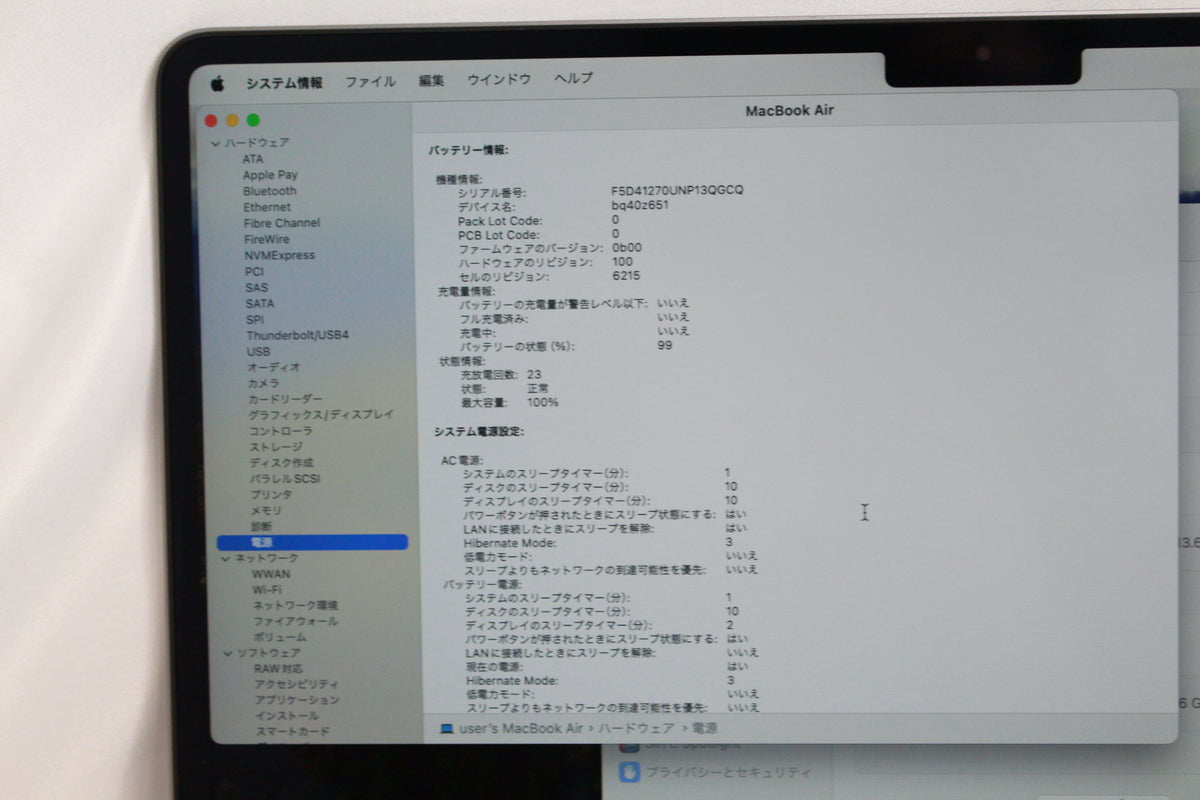Select SAS in the sidebar
Image resolution: width=1200 pixels, height=800 pixels.
[x=257, y=287]
